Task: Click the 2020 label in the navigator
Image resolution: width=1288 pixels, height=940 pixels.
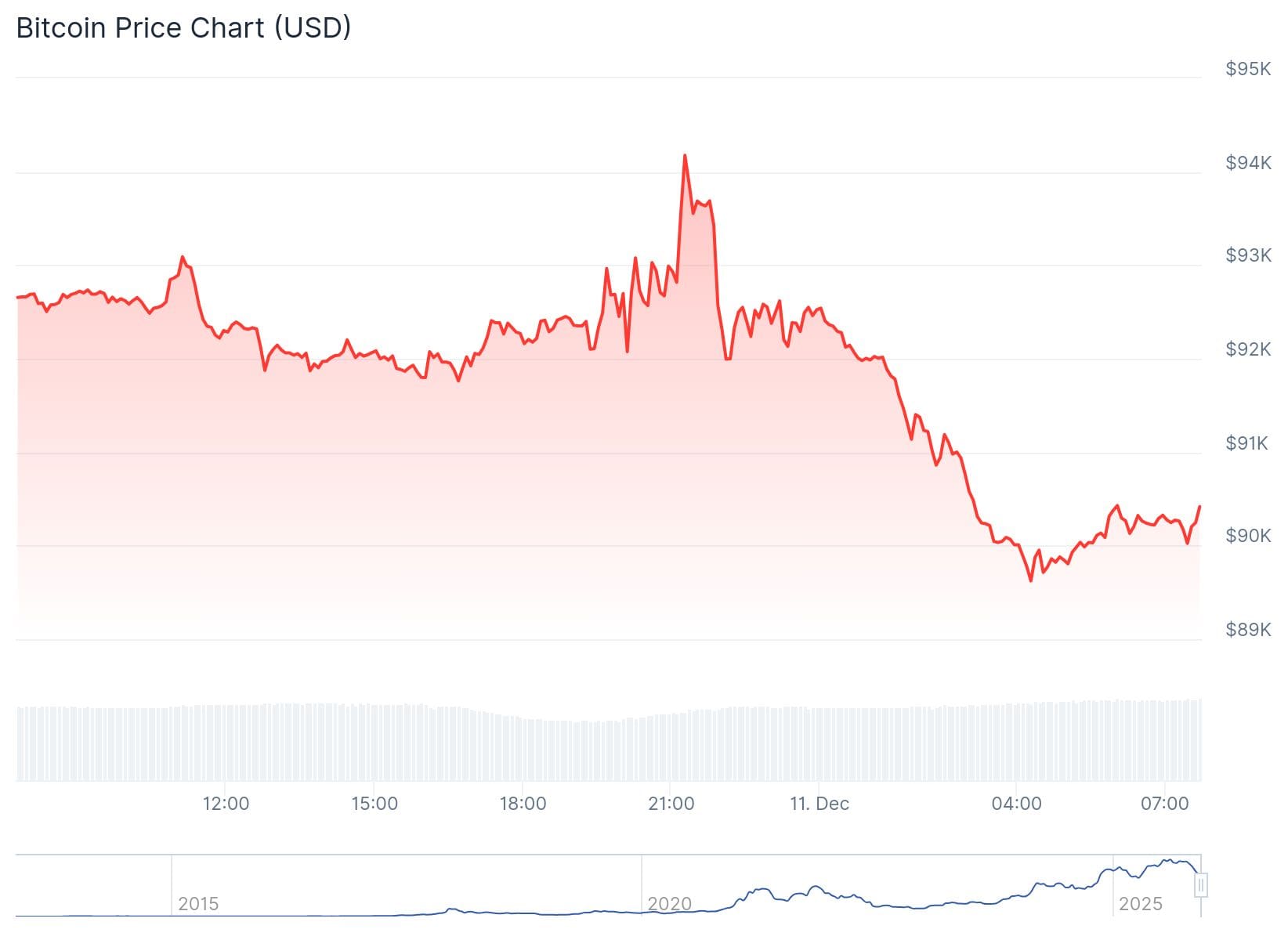Action: 670,904
